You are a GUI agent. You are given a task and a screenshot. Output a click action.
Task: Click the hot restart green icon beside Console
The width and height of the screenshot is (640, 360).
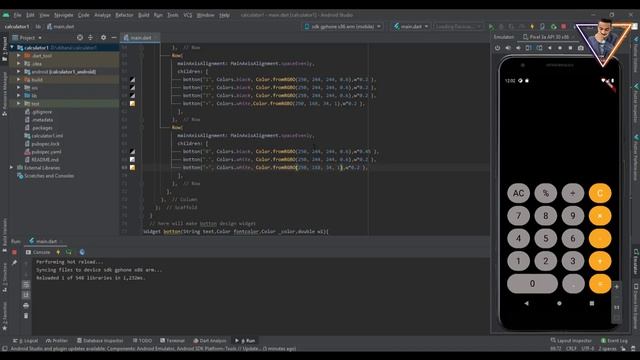pyautogui.click(x=69, y=252)
